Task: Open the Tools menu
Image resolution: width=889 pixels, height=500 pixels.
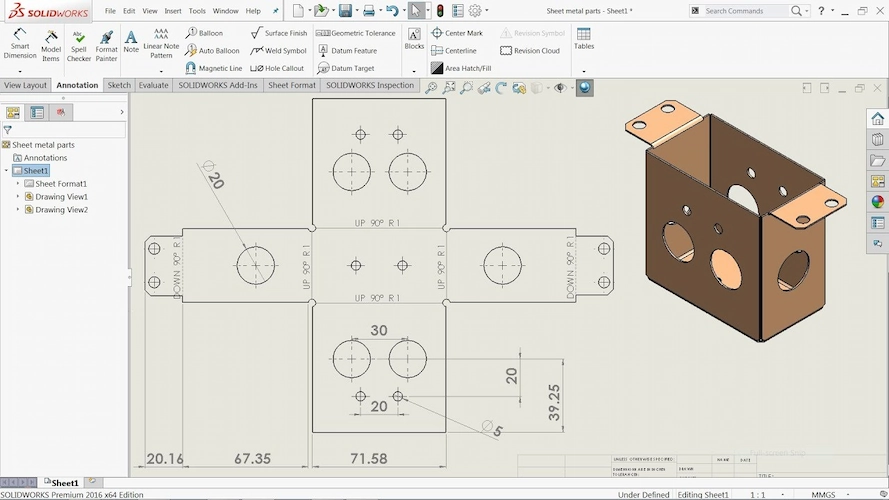Action: [x=197, y=11]
